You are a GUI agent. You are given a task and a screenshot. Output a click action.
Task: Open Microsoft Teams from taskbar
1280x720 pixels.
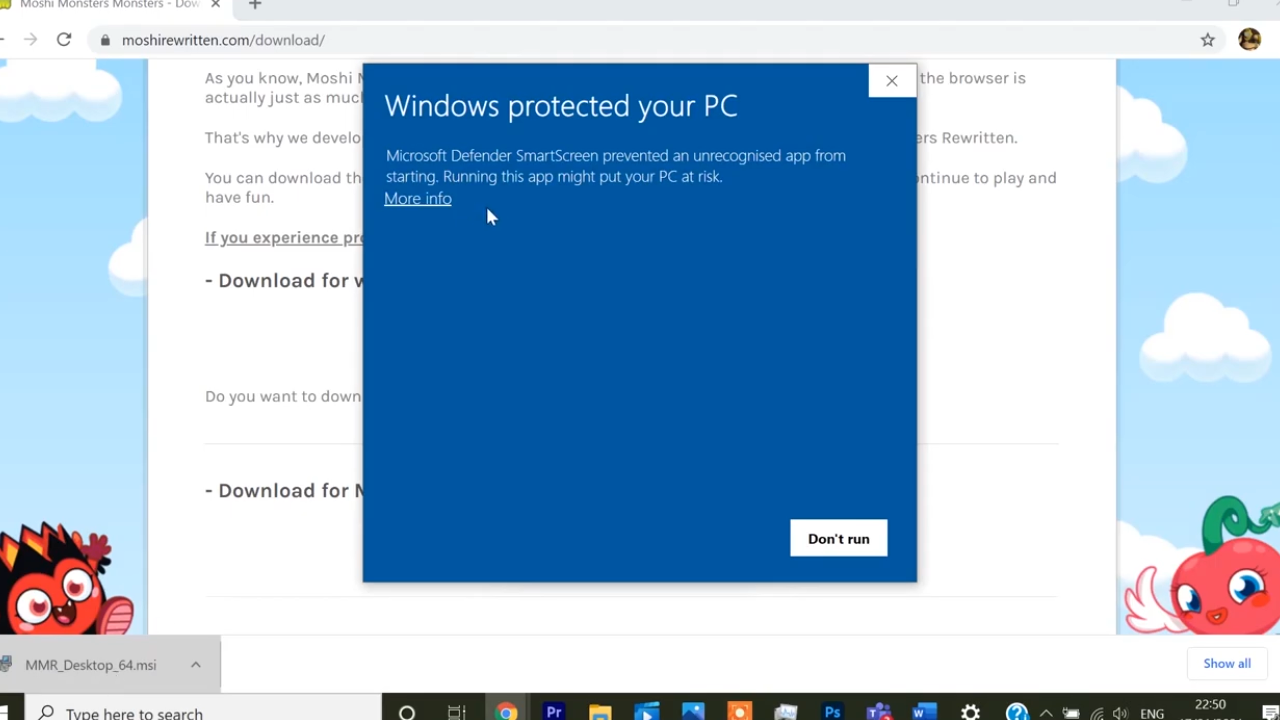[879, 712]
